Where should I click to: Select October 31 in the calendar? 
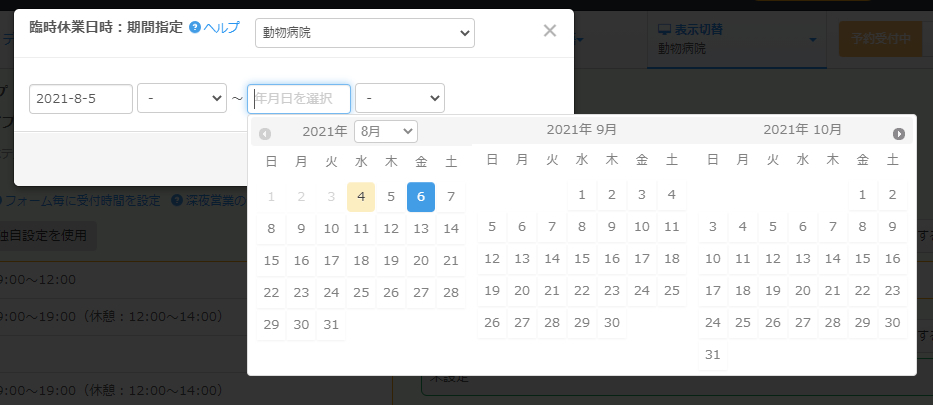tap(712, 354)
